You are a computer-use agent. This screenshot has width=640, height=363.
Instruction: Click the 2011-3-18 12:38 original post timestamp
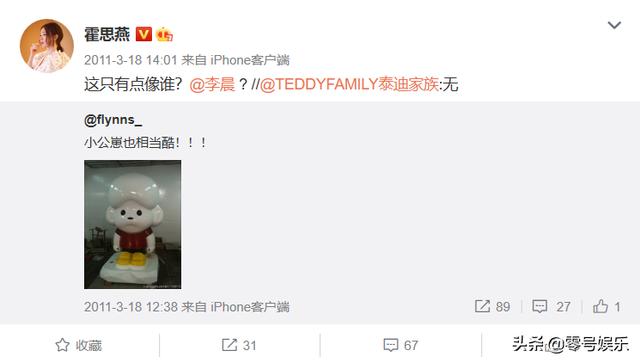click(131, 307)
